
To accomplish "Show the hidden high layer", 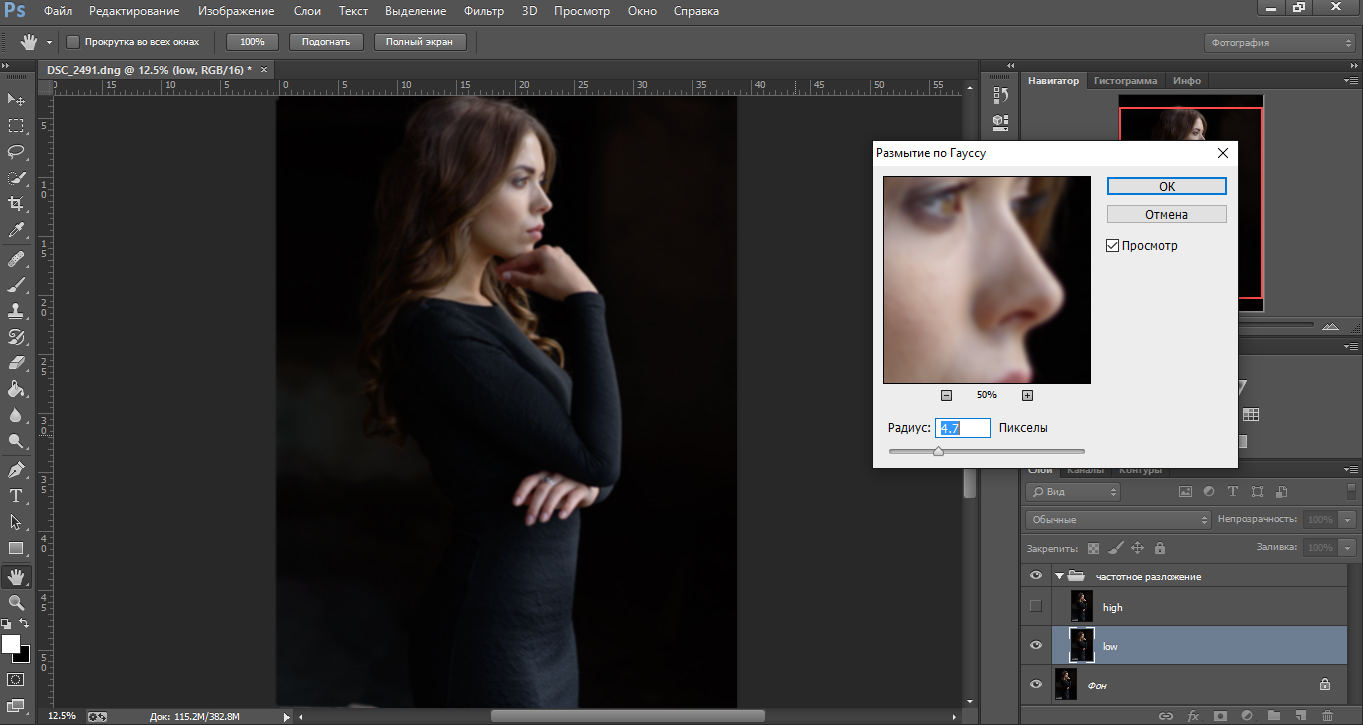I will point(1036,606).
